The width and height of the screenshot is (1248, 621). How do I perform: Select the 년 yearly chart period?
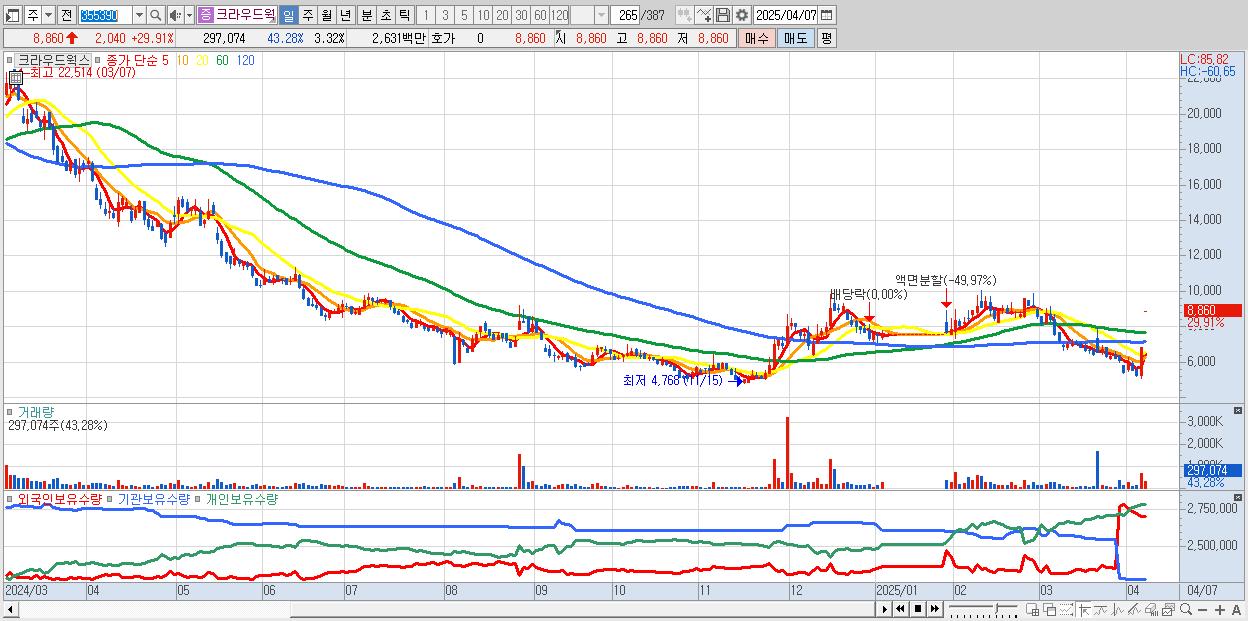pyautogui.click(x=345, y=15)
